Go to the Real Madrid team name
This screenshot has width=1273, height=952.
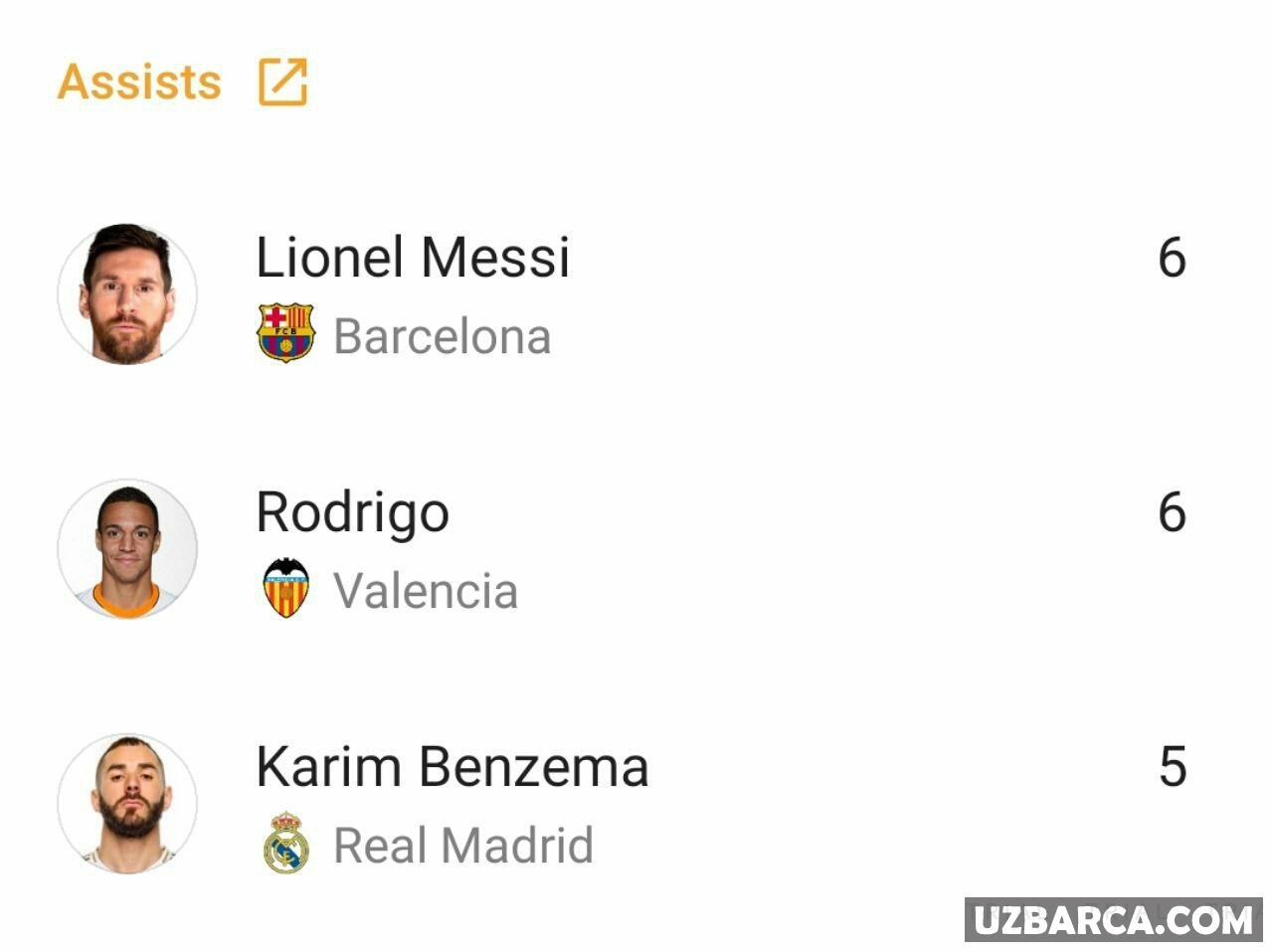(x=462, y=846)
